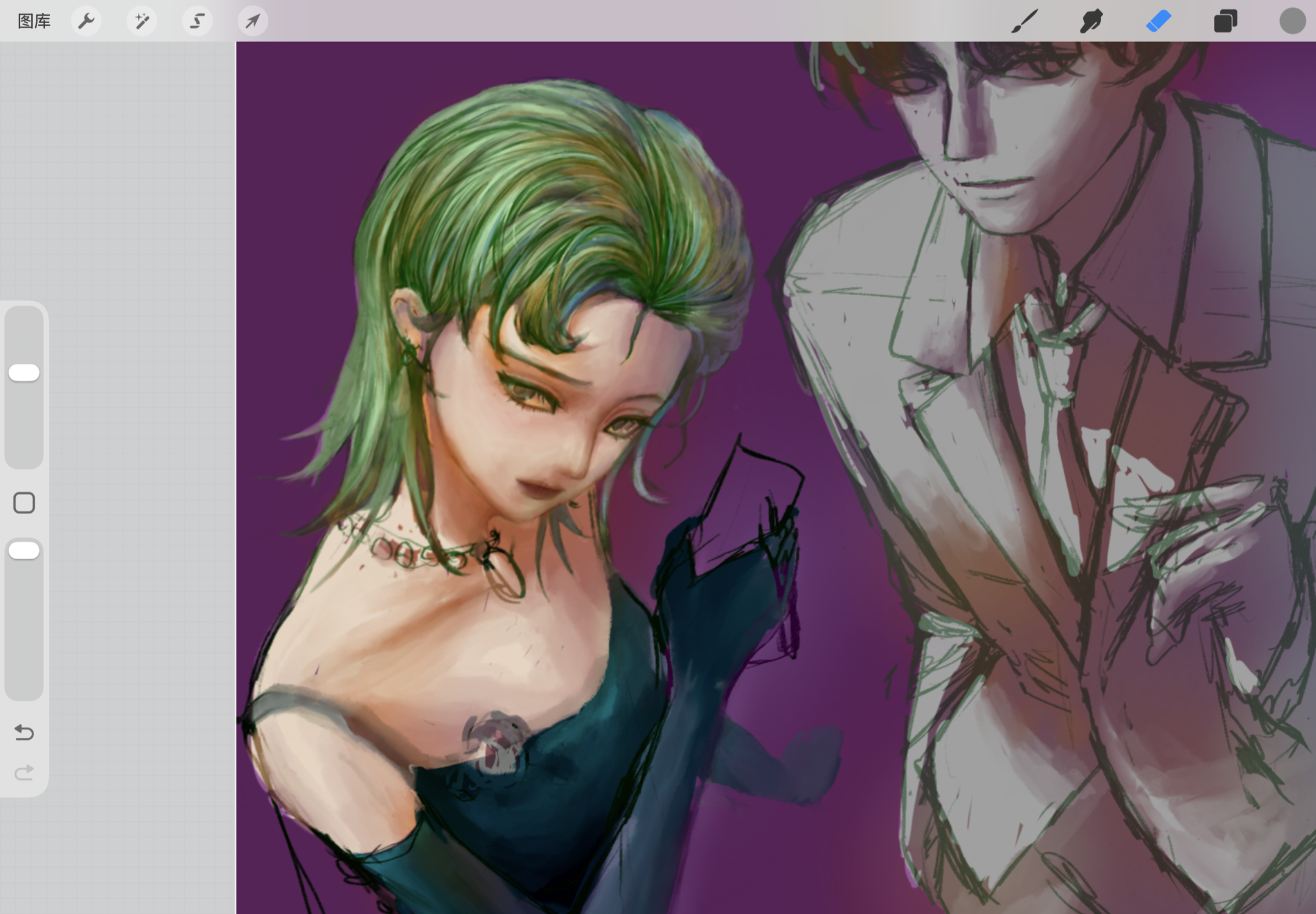Open the Actions wrench menu
Image resolution: width=1316 pixels, height=914 pixels.
click(x=86, y=21)
